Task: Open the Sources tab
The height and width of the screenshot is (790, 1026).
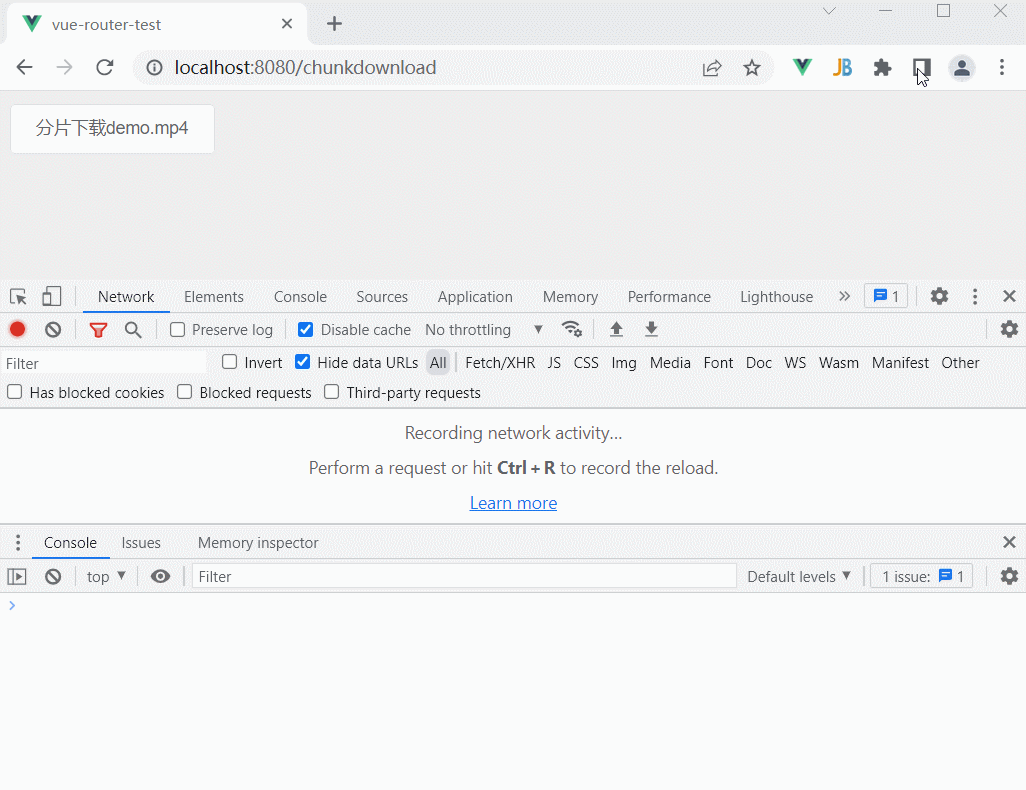Action: click(x=381, y=296)
